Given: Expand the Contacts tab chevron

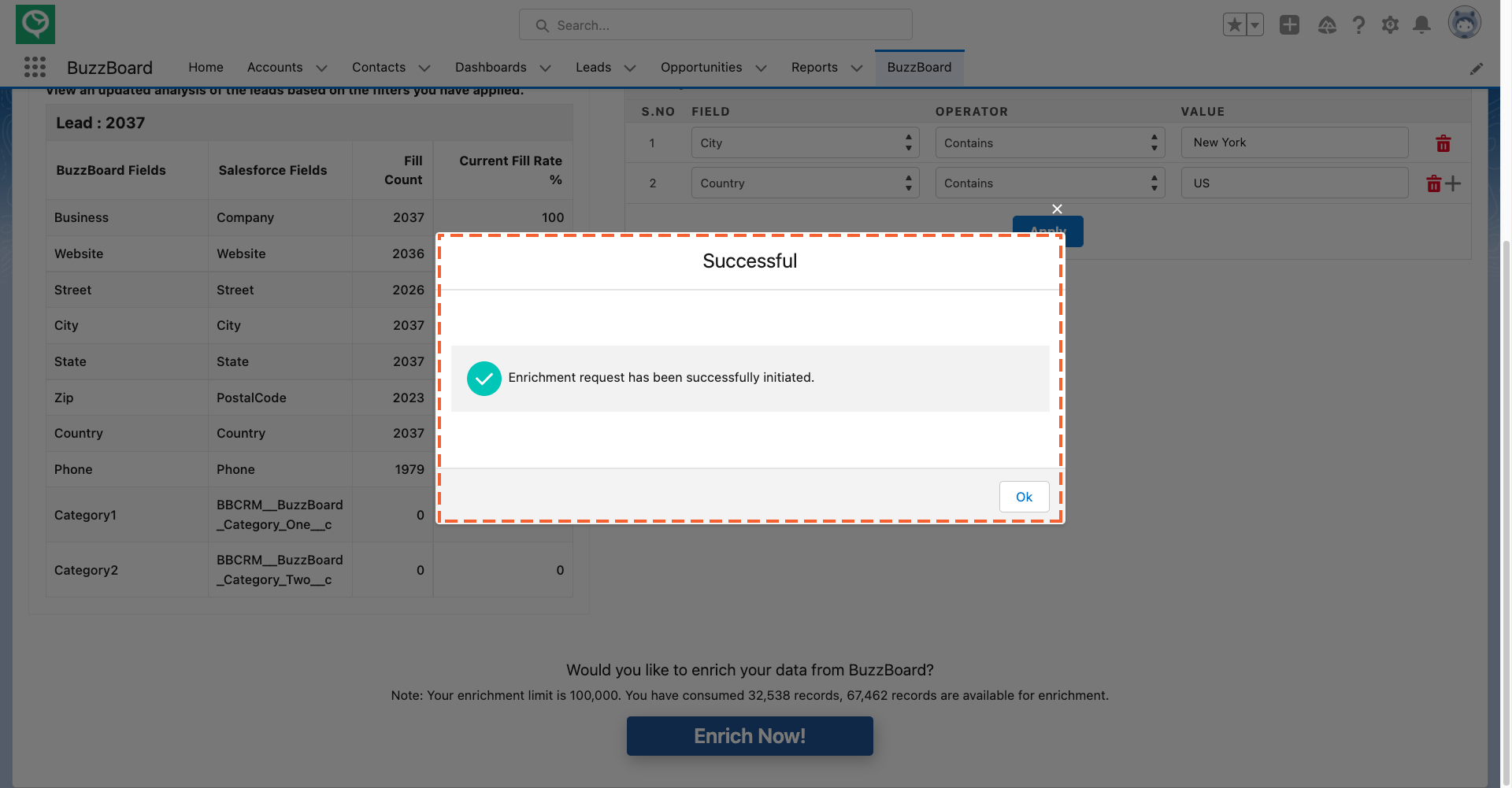Looking at the screenshot, I should click(424, 68).
